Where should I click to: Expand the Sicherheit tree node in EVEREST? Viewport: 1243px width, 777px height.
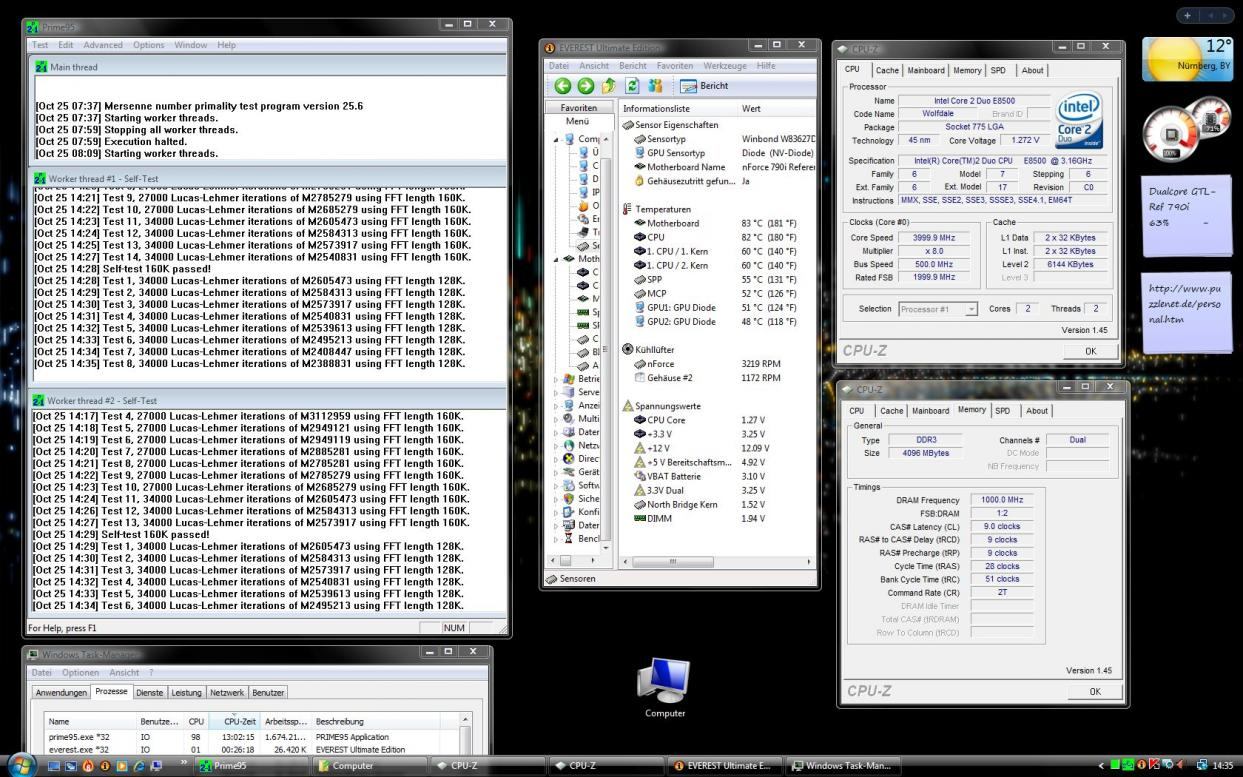(558, 498)
